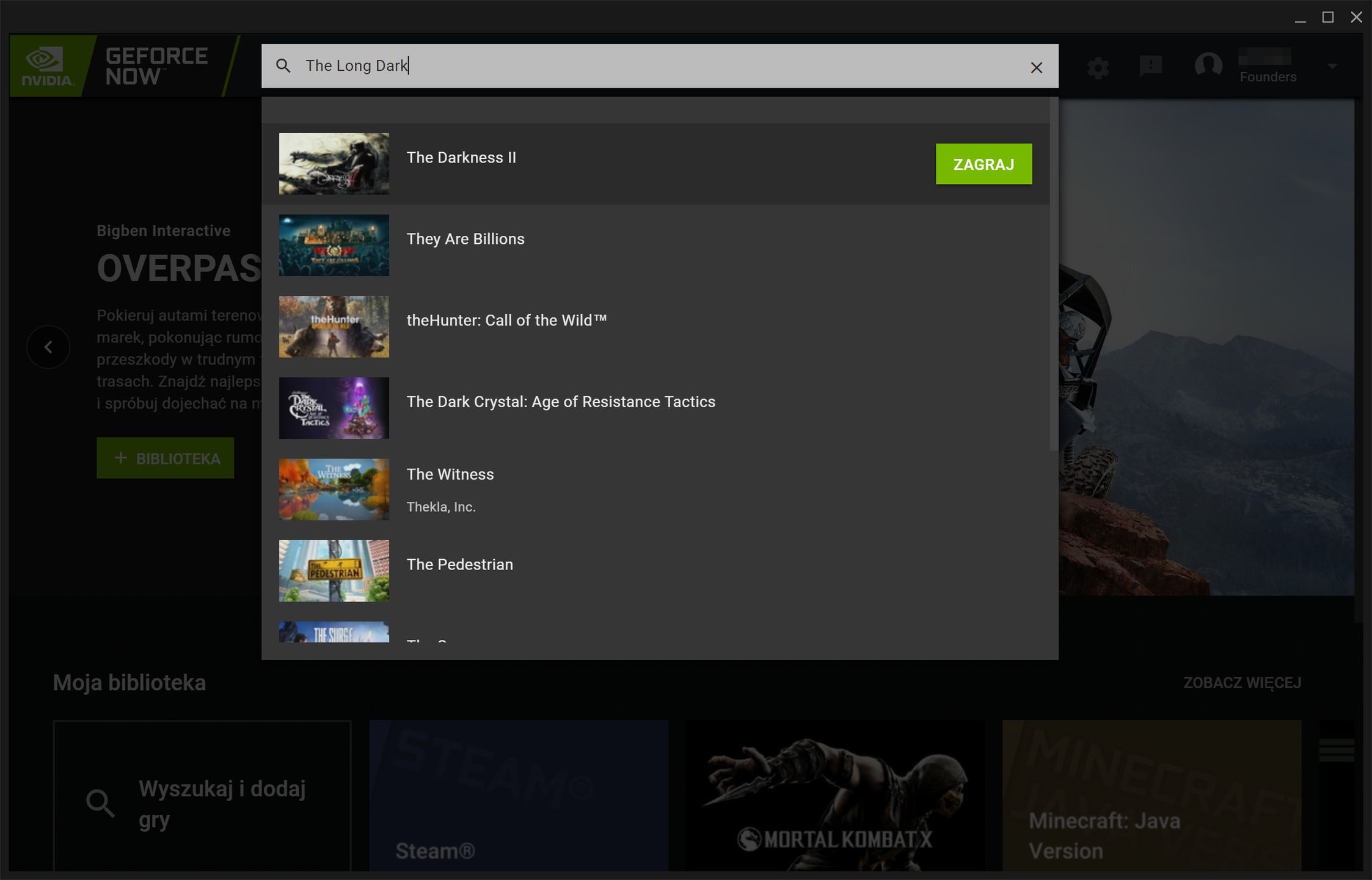
Task: Select The Dark Crystal: Age of Resistance Tactics
Action: pyautogui.click(x=655, y=408)
